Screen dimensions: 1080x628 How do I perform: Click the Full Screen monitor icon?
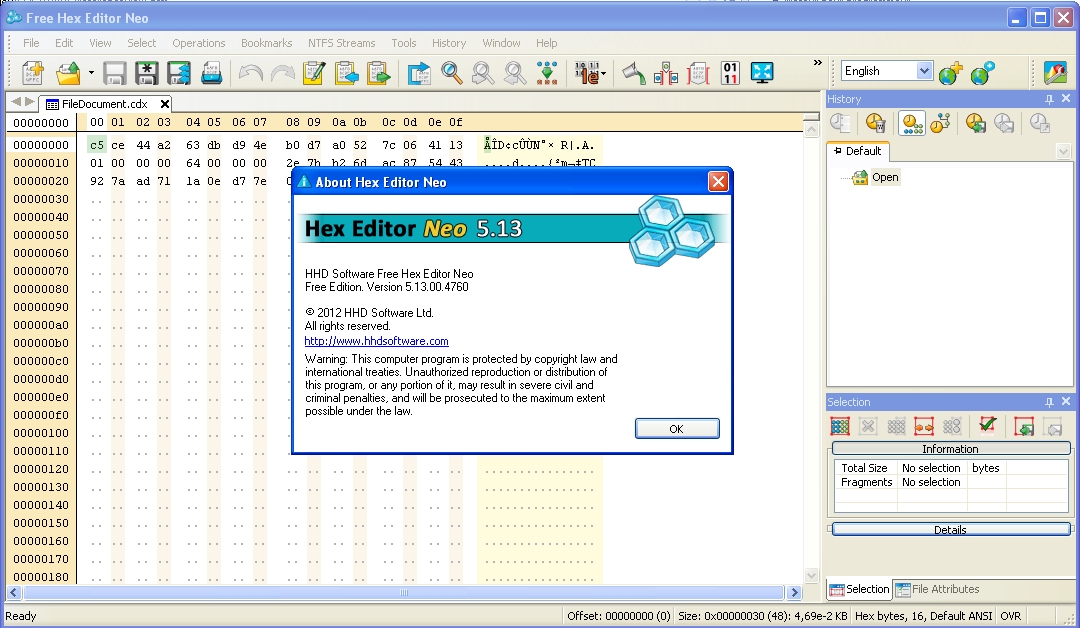[762, 72]
